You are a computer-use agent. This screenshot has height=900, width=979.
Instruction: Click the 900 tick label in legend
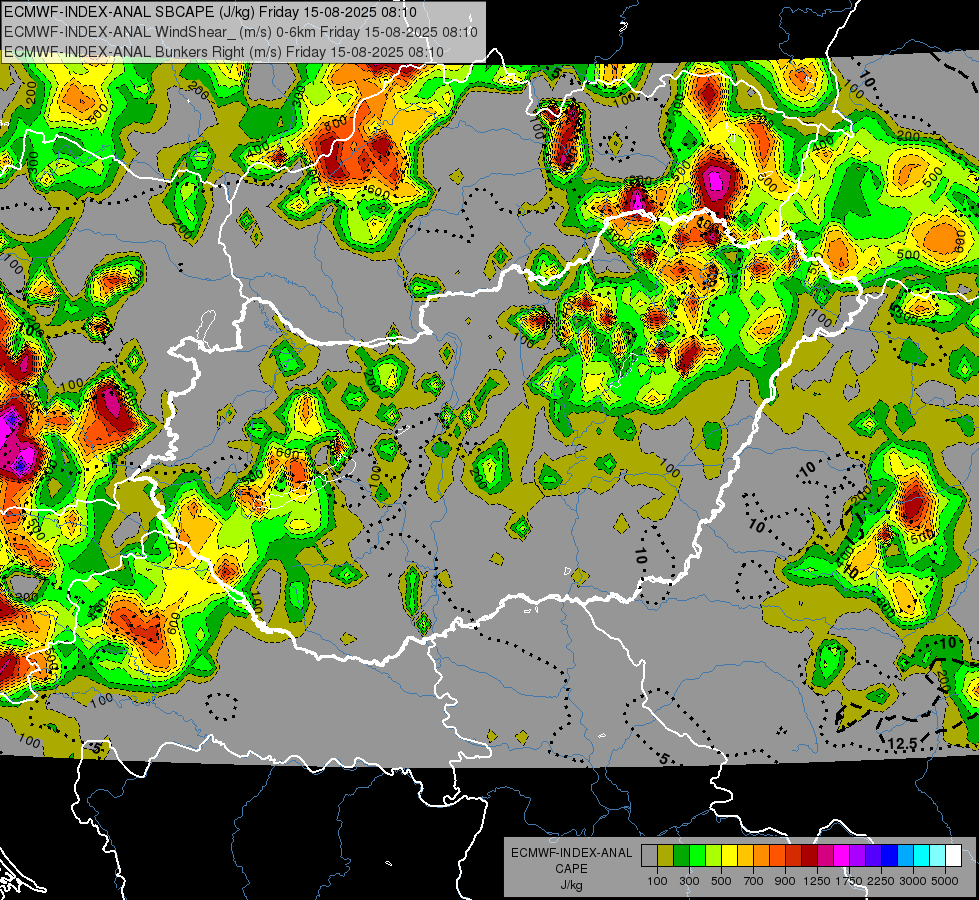[x=785, y=881]
